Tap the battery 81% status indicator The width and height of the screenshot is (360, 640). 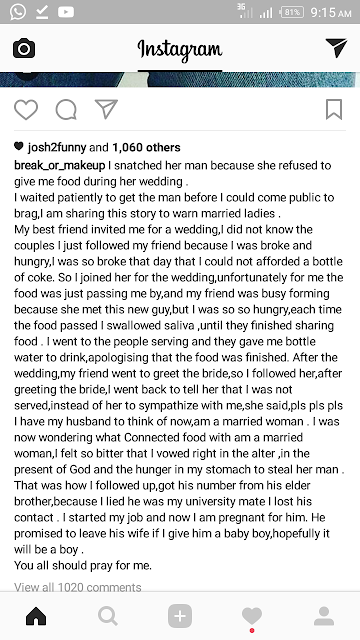click(x=292, y=12)
